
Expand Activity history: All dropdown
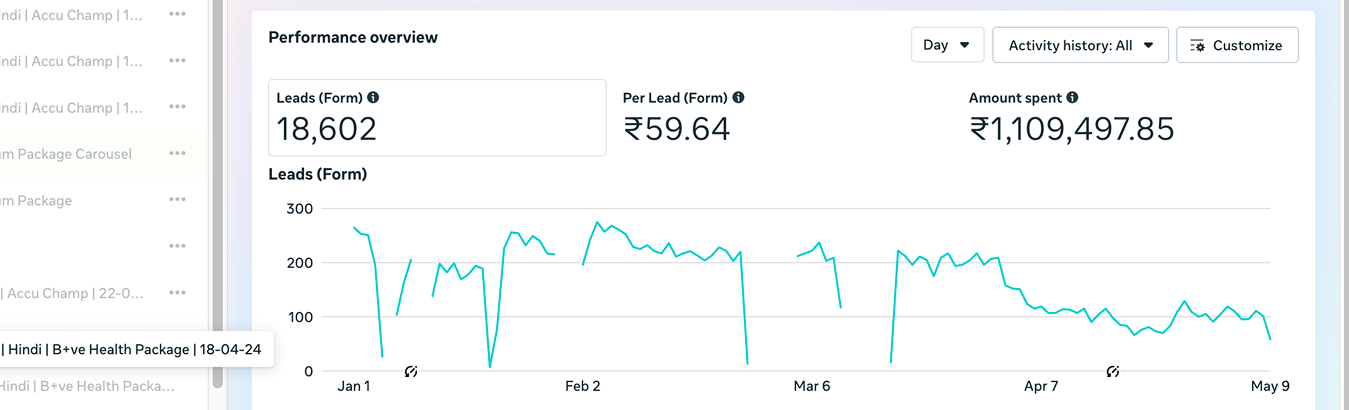click(1081, 45)
